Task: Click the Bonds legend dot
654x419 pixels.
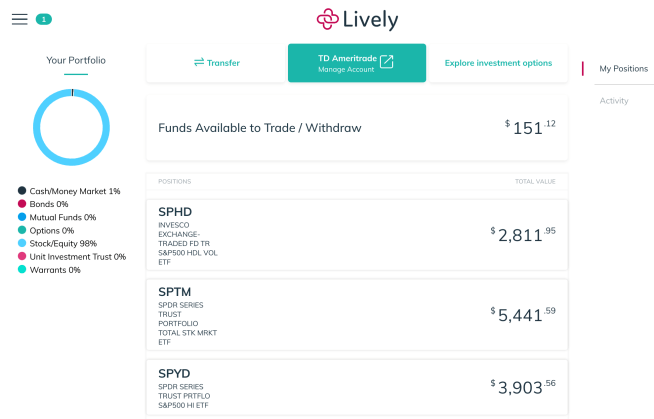Action: (22, 203)
